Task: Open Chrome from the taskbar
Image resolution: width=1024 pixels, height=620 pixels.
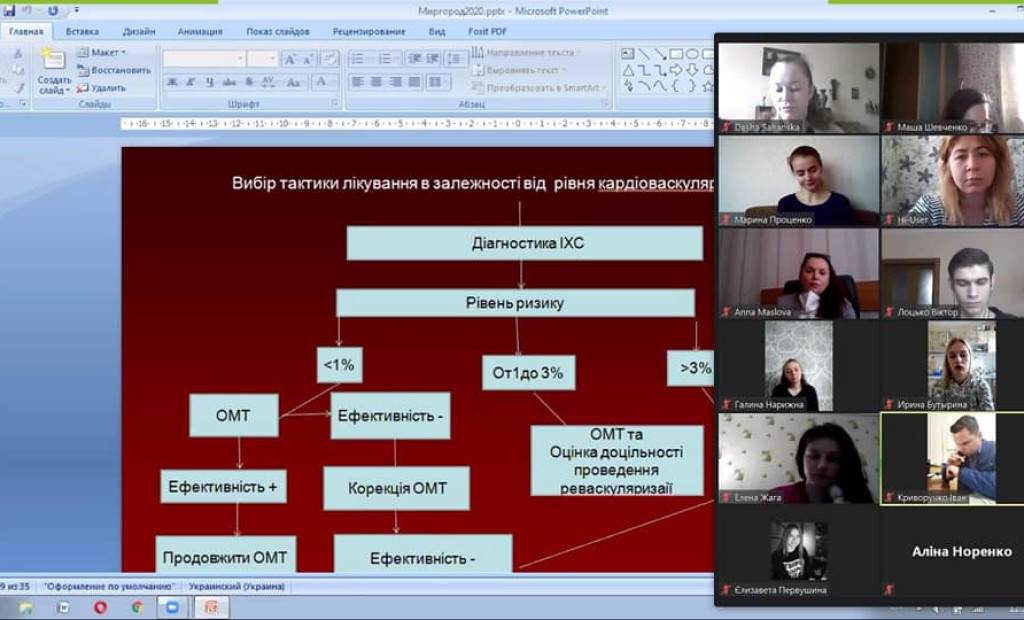Action: click(x=136, y=607)
